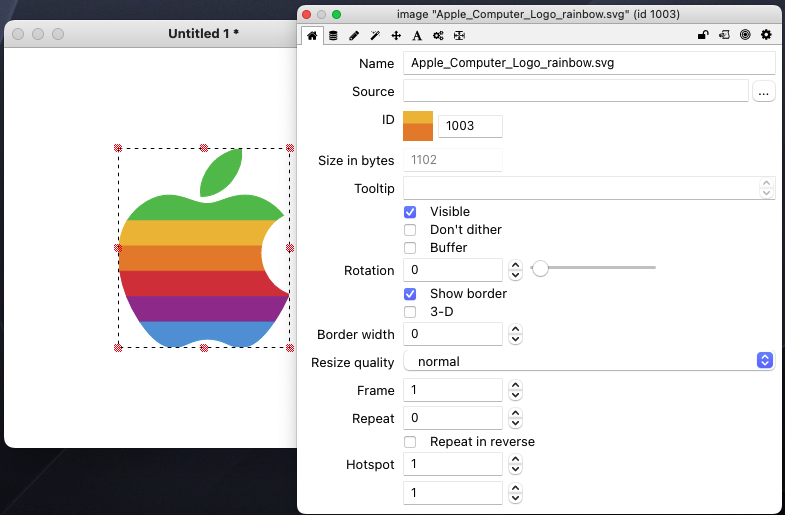Click the geometry resize icon tab
The height and width of the screenshot is (515, 785).
[x=459, y=35]
